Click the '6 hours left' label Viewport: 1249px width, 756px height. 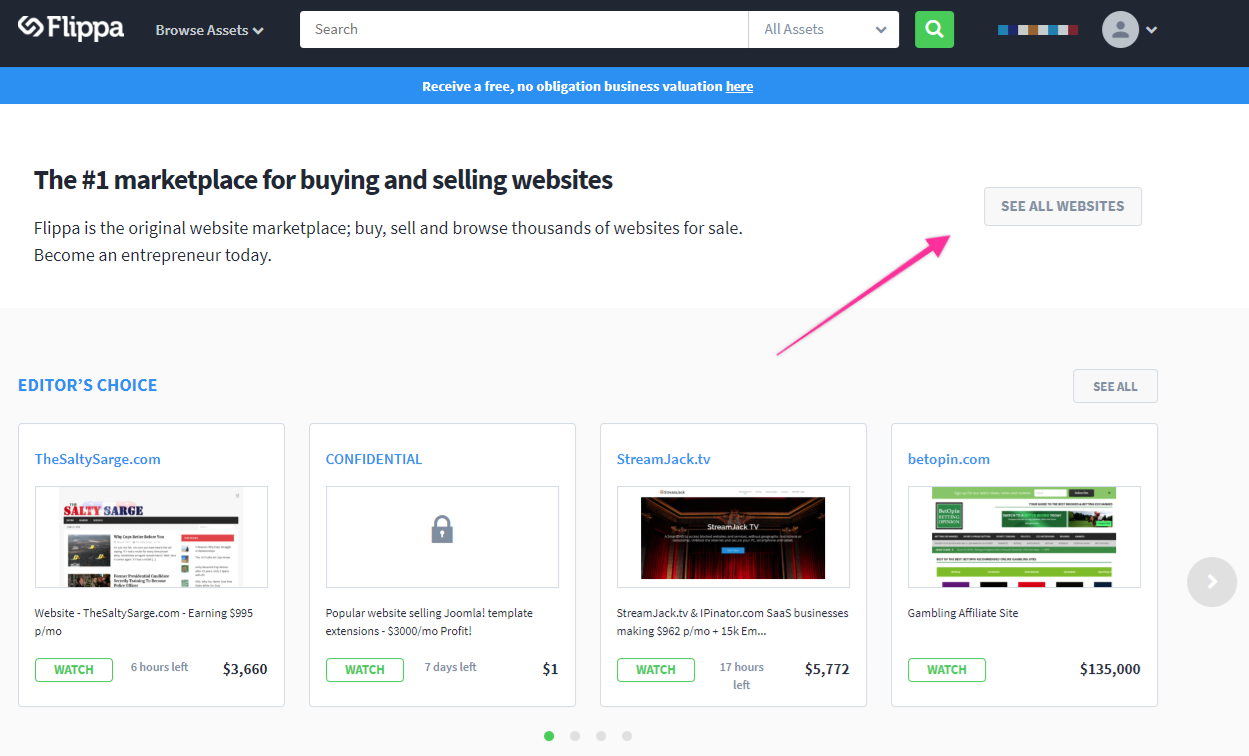(159, 667)
